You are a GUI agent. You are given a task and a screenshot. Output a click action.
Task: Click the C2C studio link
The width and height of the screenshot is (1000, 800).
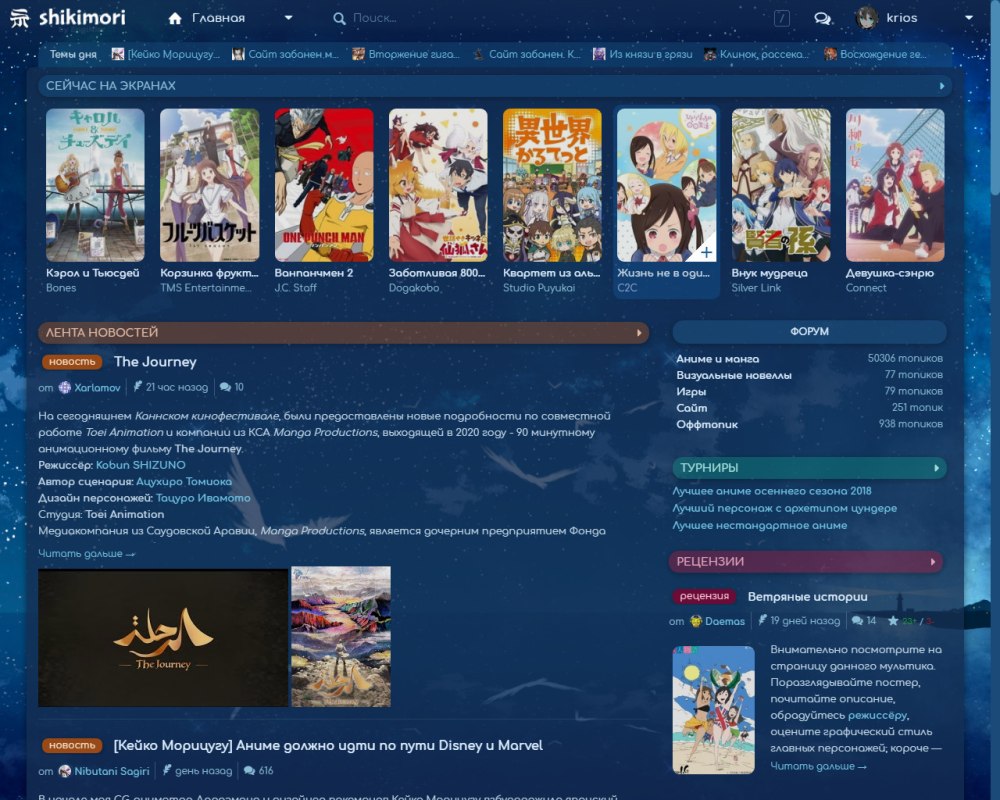627,288
